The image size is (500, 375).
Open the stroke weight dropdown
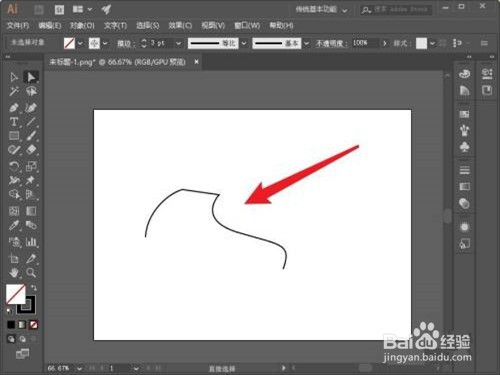coord(179,43)
